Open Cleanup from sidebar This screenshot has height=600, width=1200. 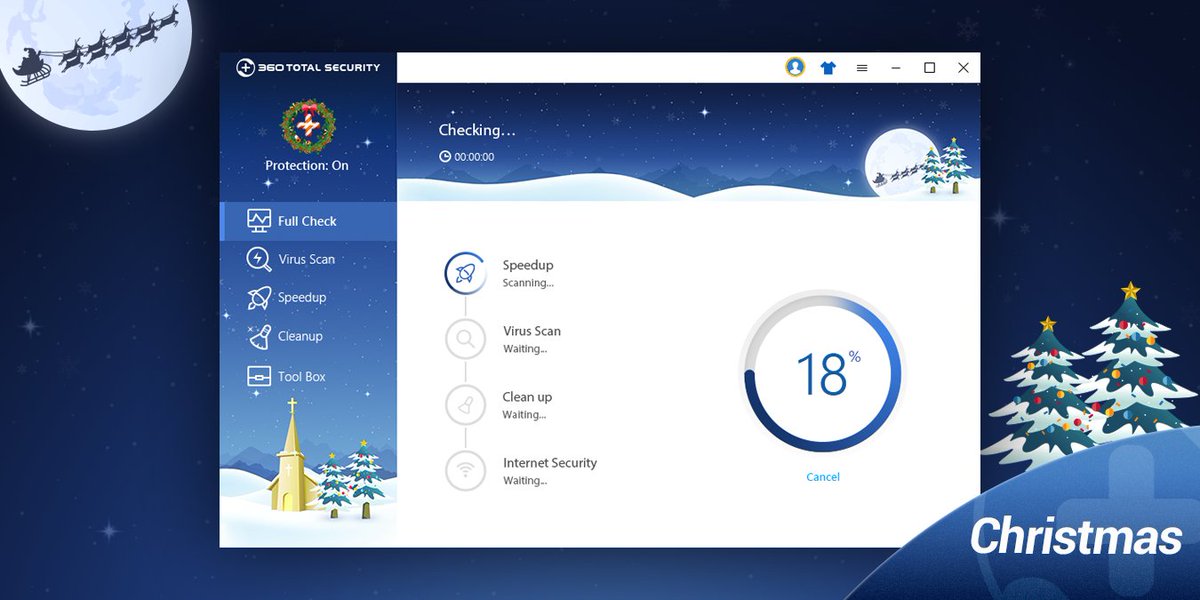(308, 337)
